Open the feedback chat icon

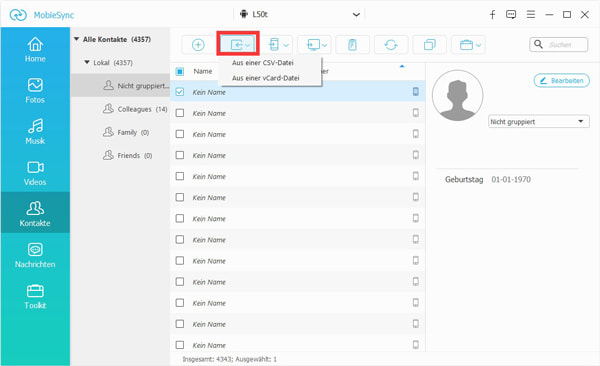tap(511, 15)
